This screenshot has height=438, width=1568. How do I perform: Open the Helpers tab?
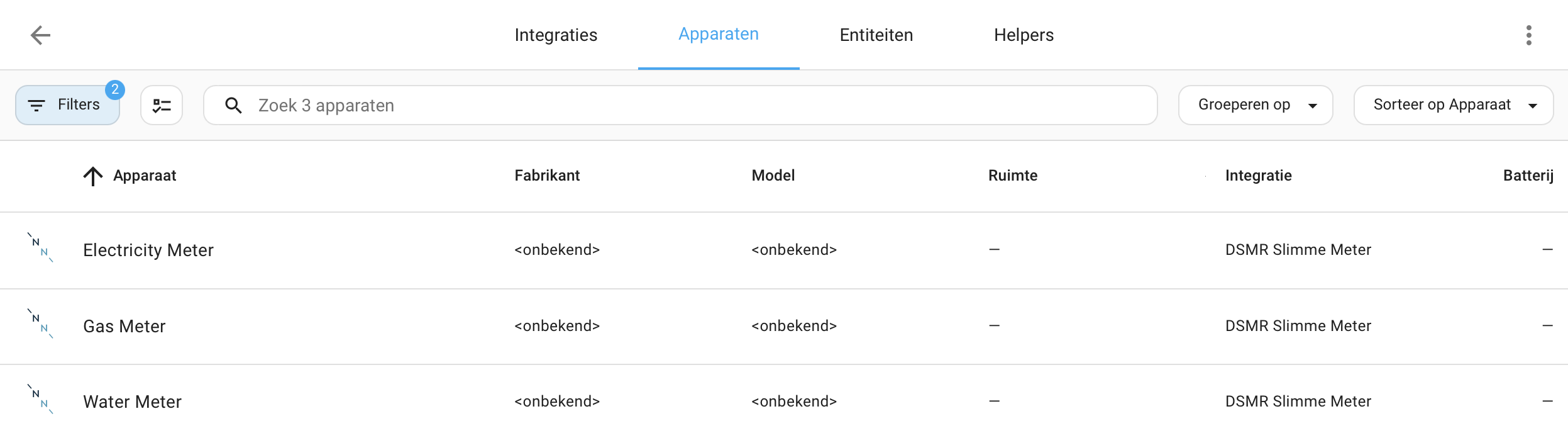pyautogui.click(x=1024, y=35)
